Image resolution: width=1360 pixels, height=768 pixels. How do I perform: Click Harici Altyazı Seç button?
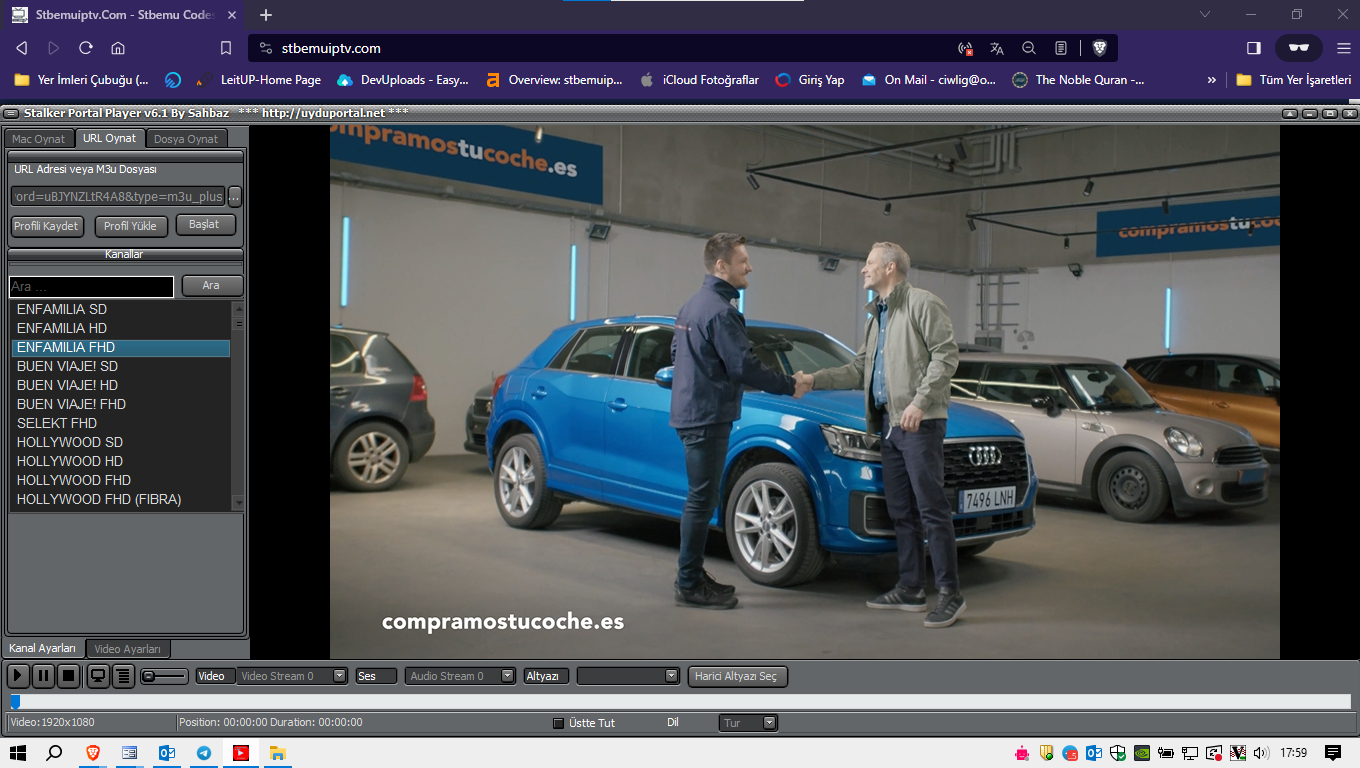pos(738,676)
